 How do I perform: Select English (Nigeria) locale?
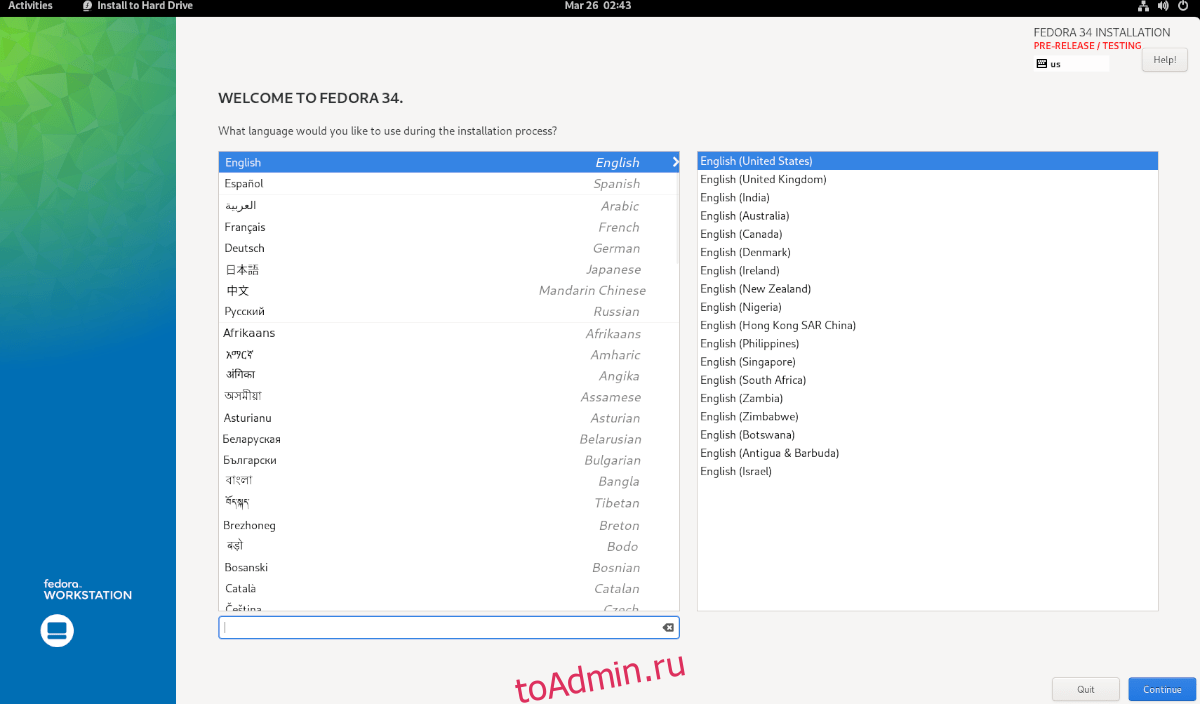[x=927, y=307]
